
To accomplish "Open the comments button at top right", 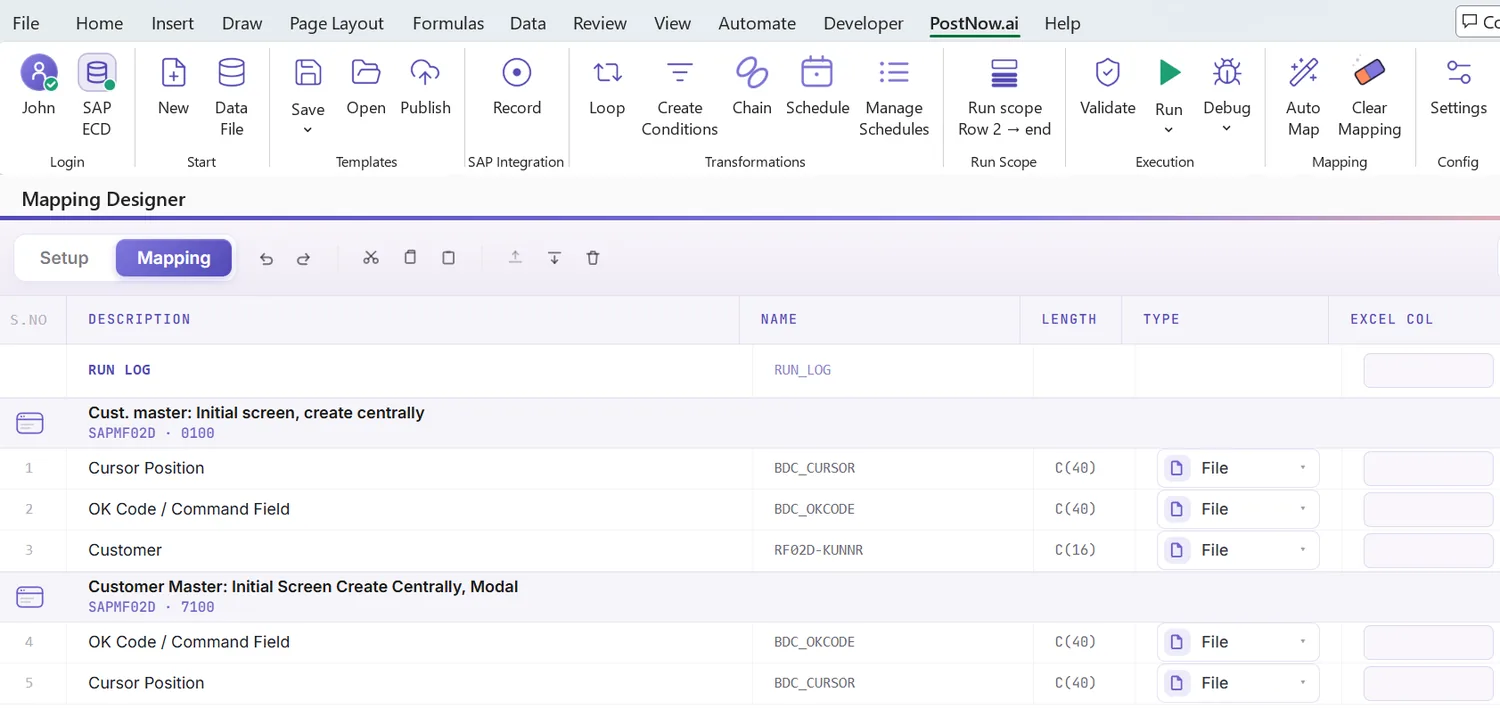I will pyautogui.click(x=1478, y=22).
